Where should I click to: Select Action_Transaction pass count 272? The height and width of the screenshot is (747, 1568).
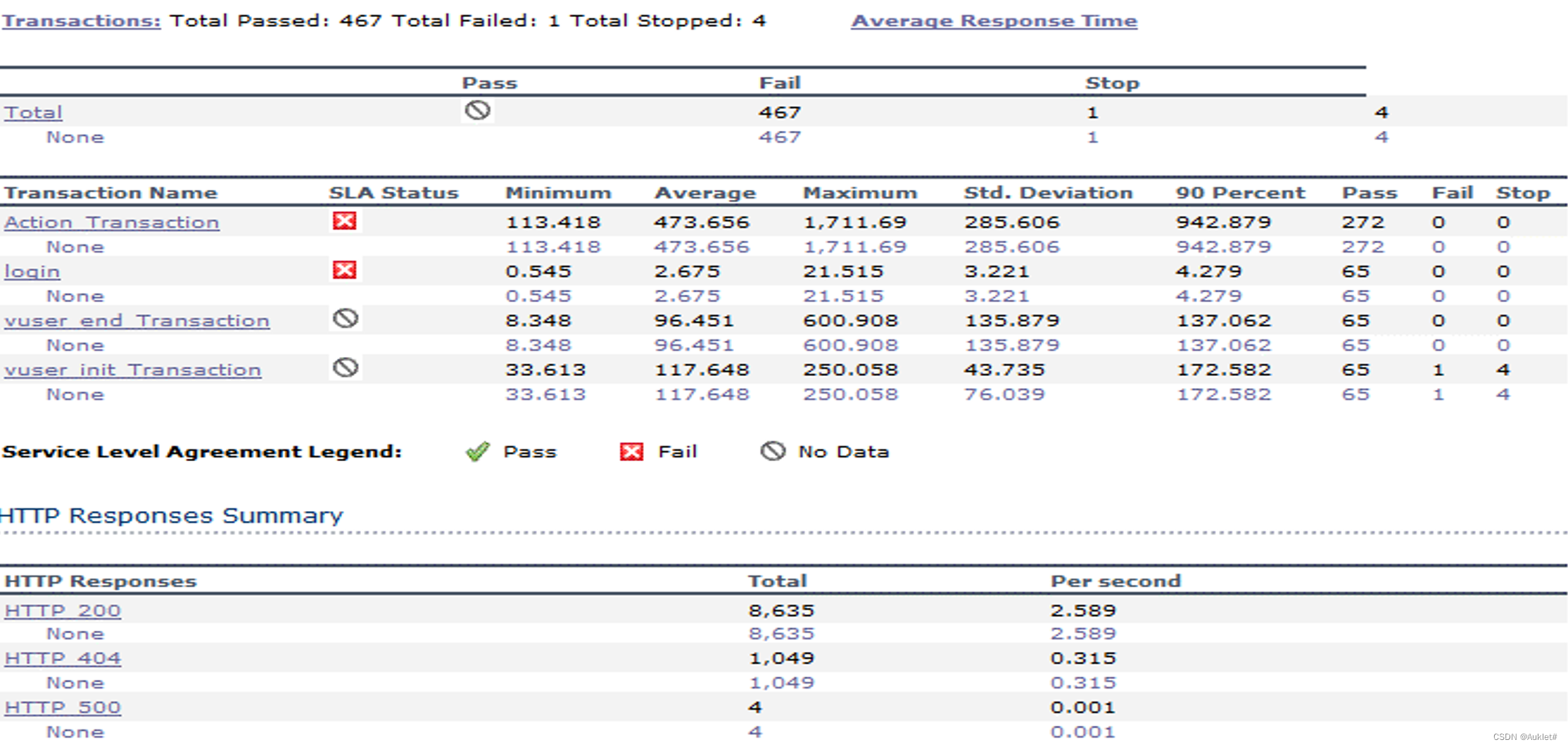pos(1363,222)
